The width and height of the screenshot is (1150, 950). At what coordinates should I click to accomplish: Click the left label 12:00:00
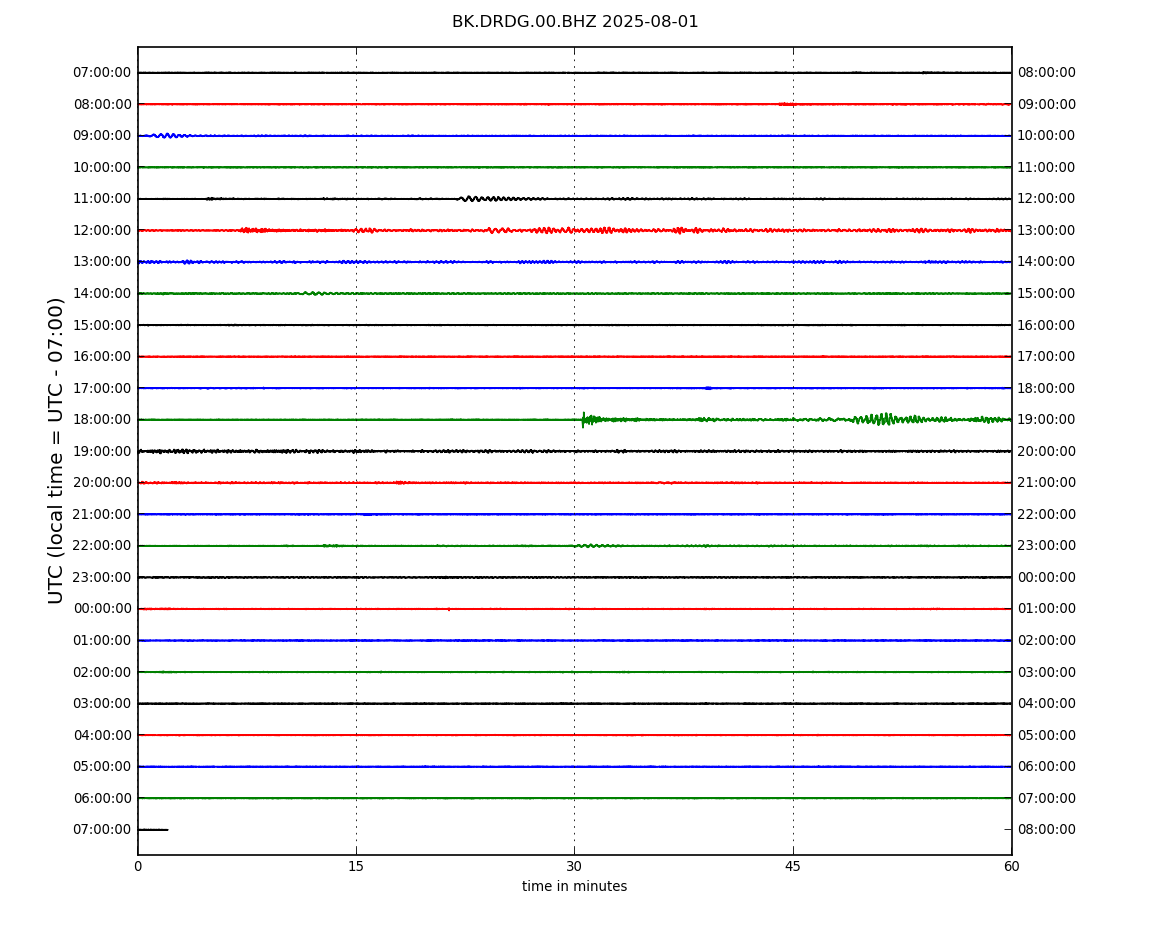(102, 230)
